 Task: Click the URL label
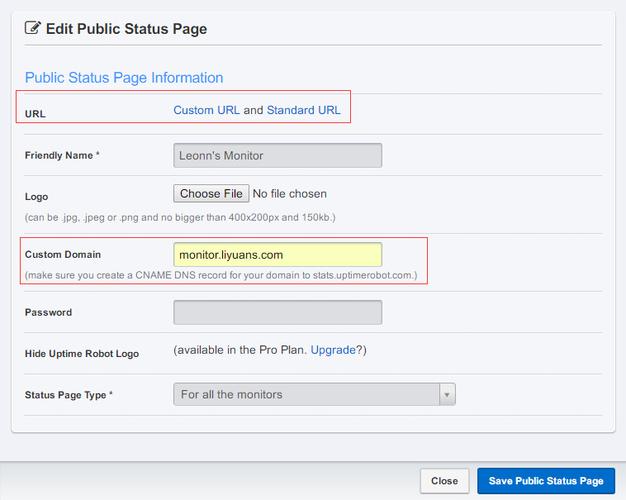pyautogui.click(x=35, y=114)
